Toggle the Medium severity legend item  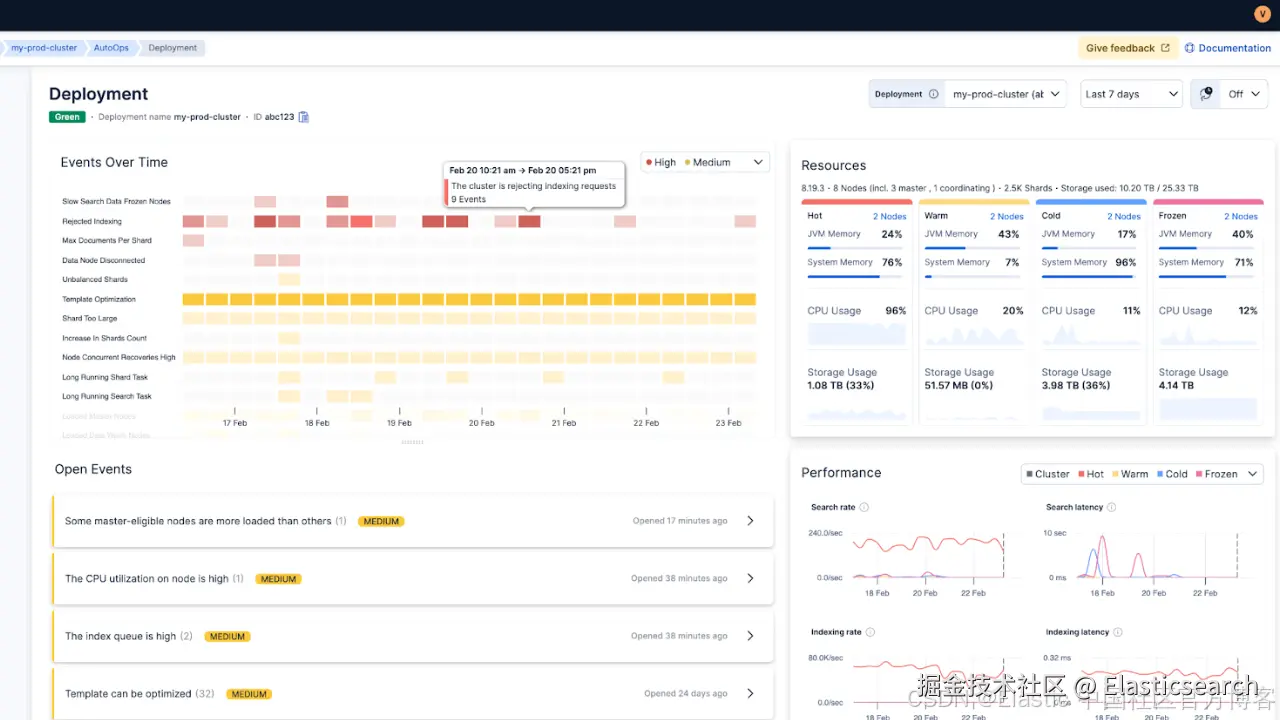(707, 162)
